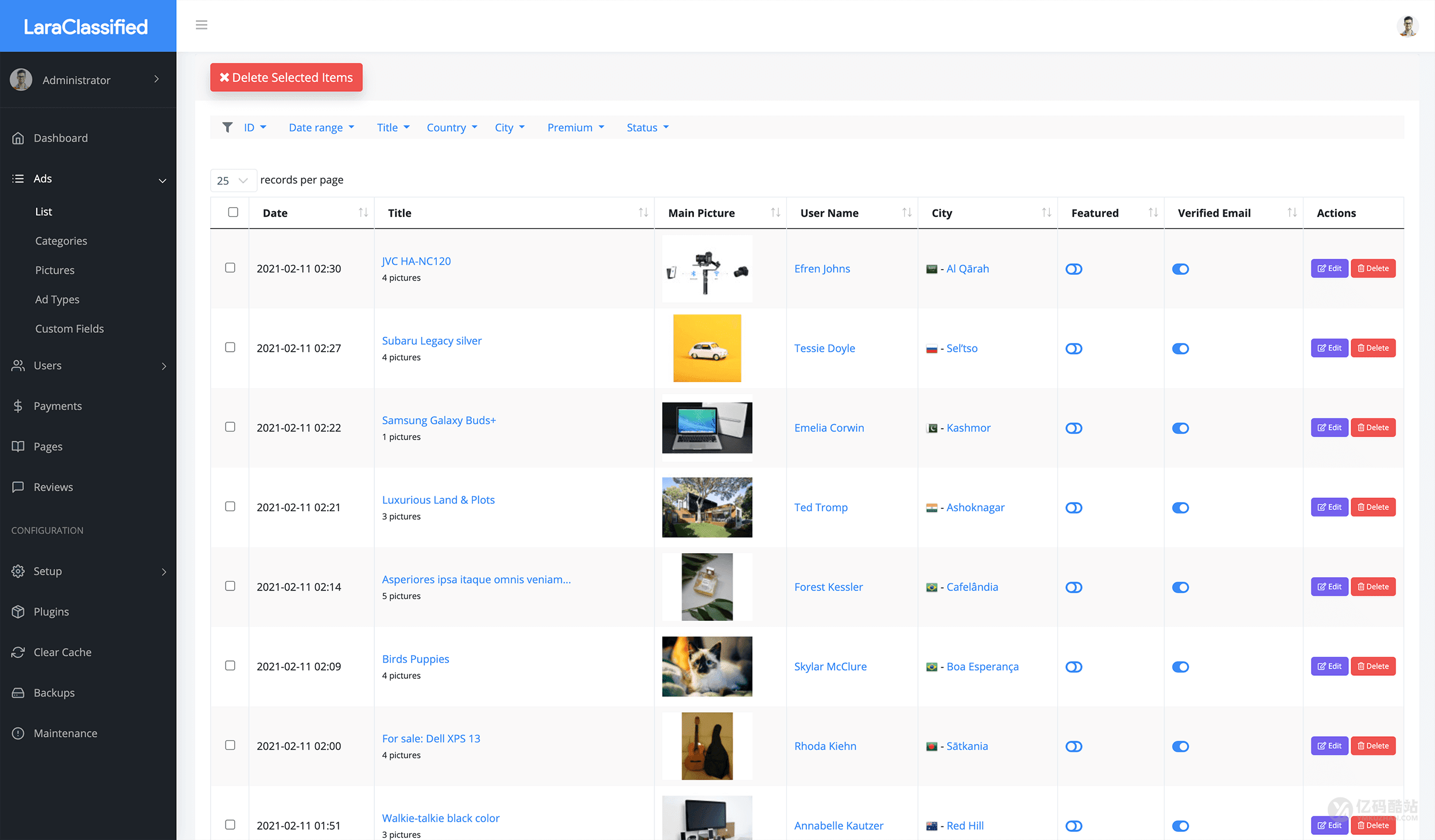
Task: Toggle Verified Email for Subaru Legacy silver
Action: [x=1180, y=349]
